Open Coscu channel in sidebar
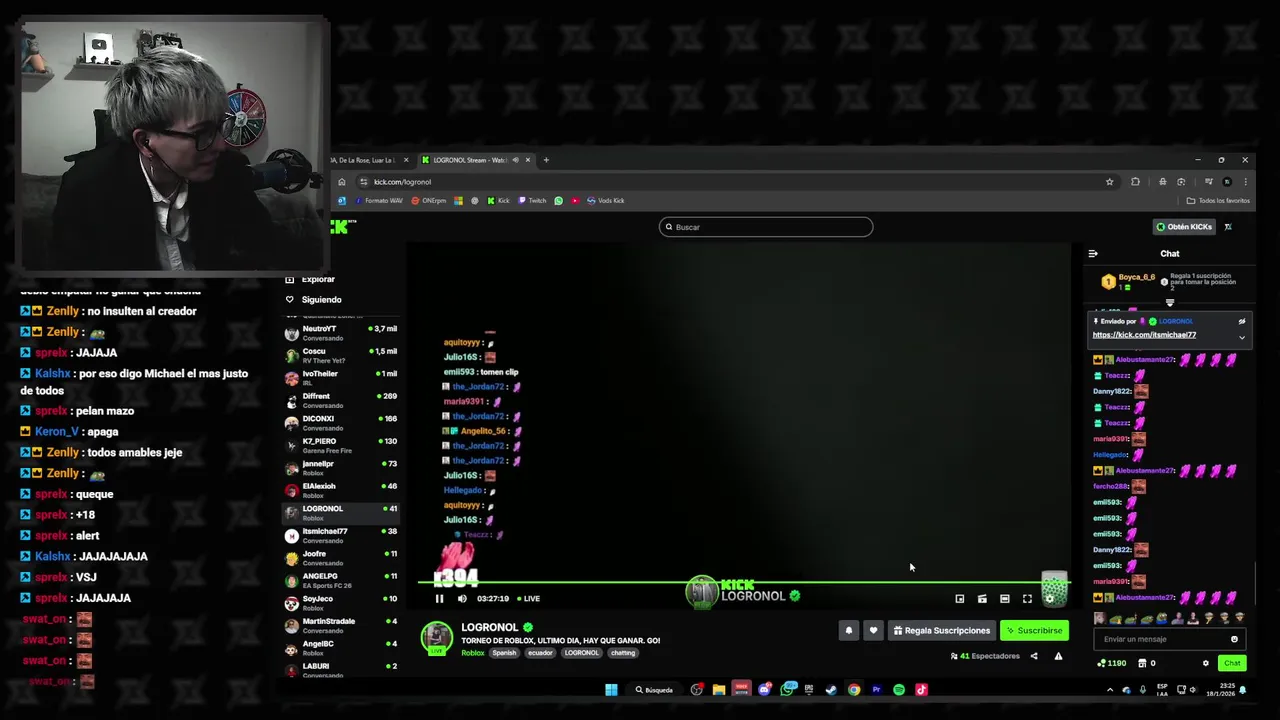Viewport: 1280px width, 720px height. point(341,356)
